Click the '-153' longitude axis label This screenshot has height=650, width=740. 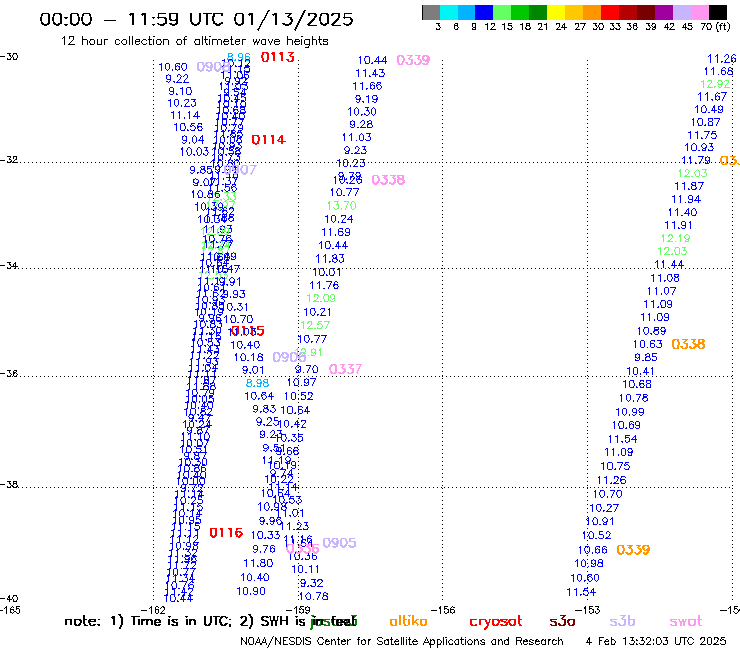pyautogui.click(x=588, y=610)
